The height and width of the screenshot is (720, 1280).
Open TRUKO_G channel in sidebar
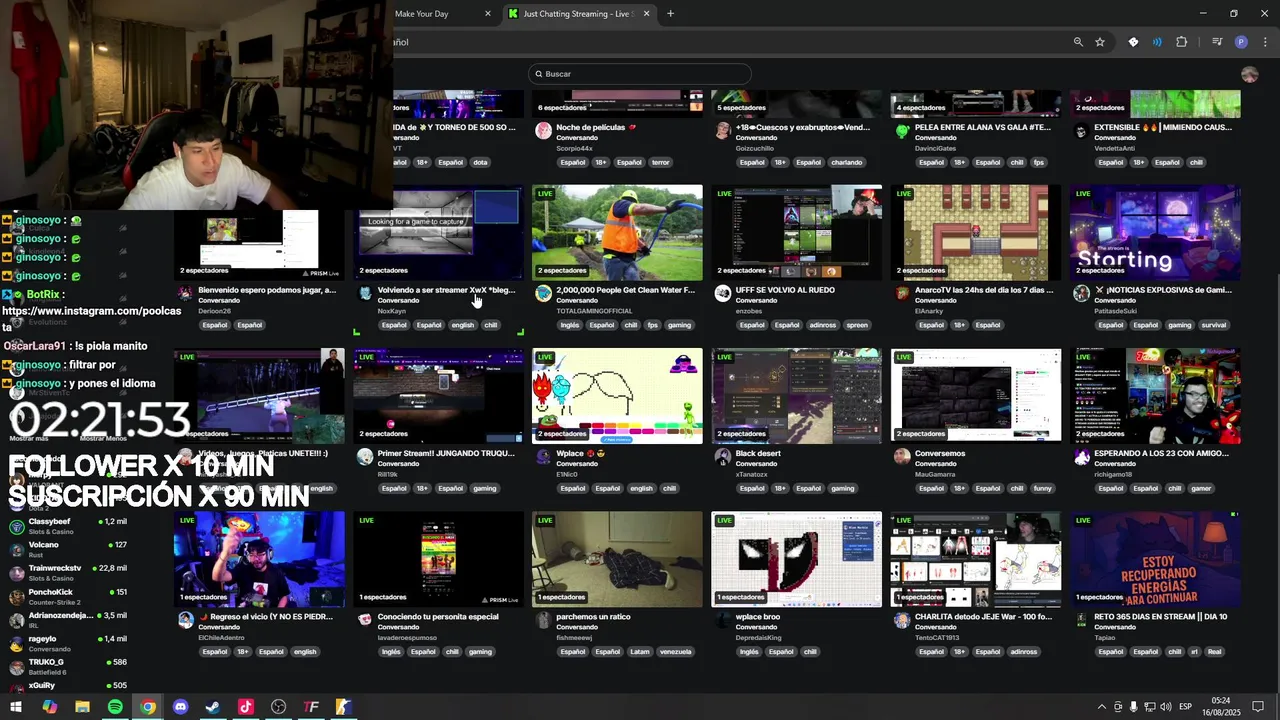[x=67, y=667]
